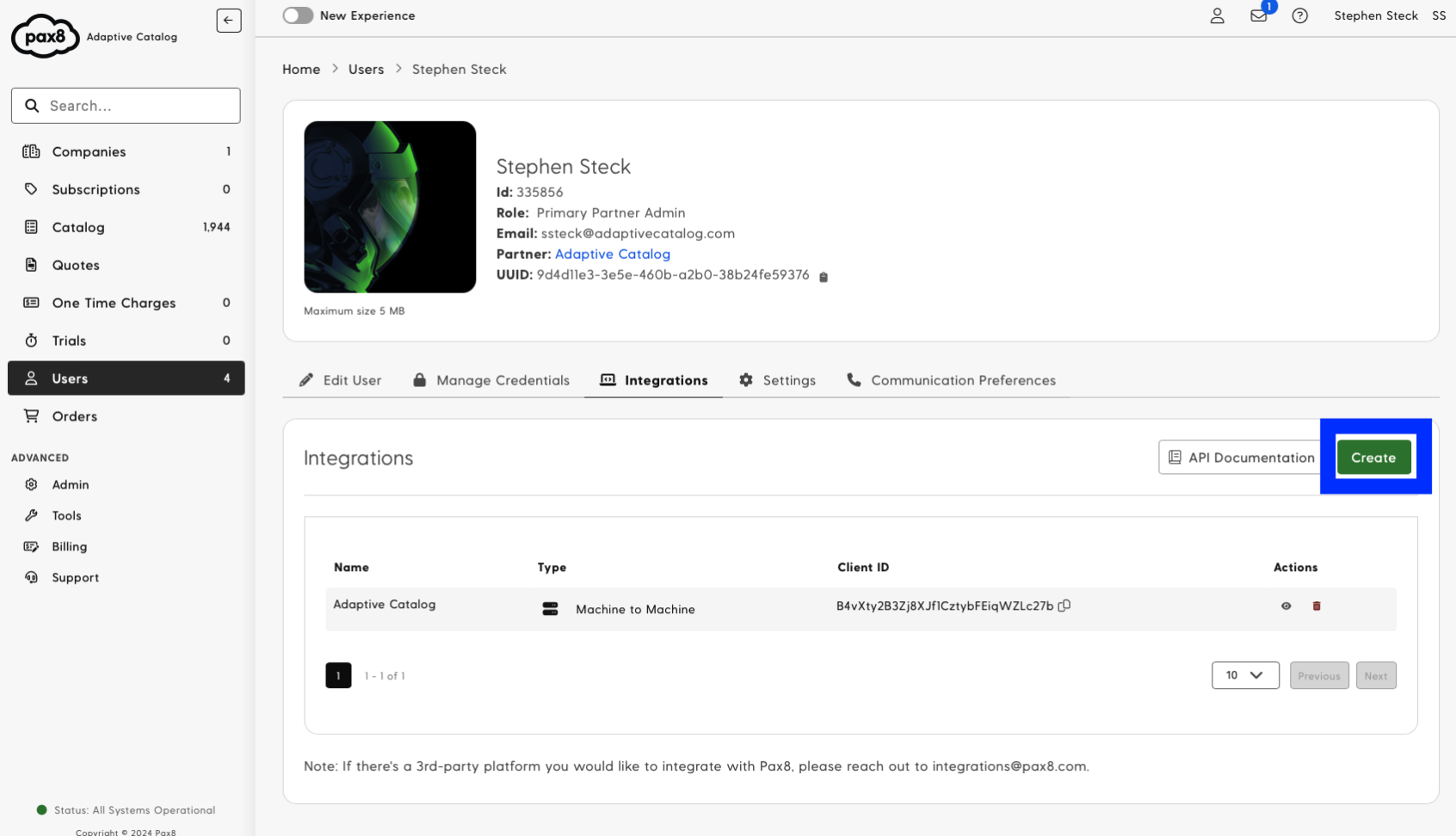
Task: Open Subscriptions in the sidebar
Action: point(126,189)
